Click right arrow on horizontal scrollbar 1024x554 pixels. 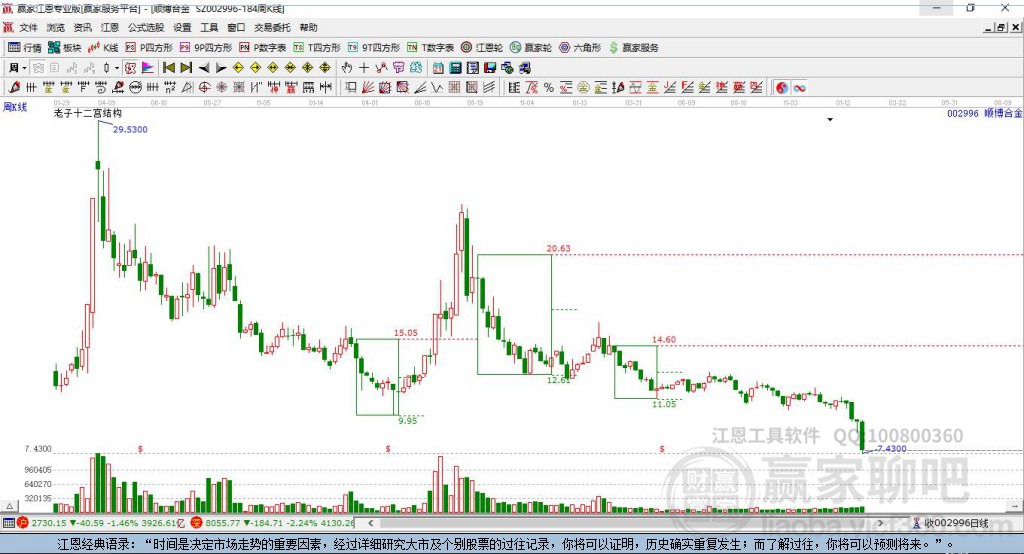click(880, 523)
